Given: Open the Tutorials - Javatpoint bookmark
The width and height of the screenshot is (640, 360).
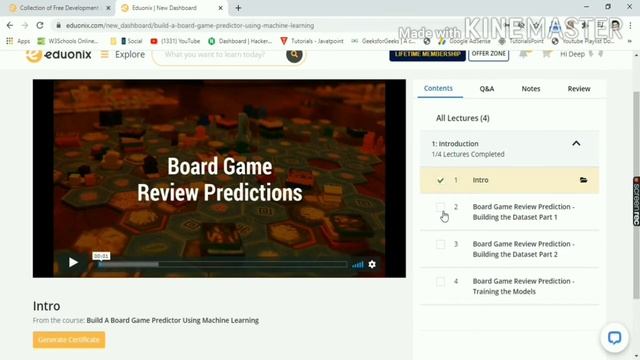Looking at the screenshot, I should [312, 41].
